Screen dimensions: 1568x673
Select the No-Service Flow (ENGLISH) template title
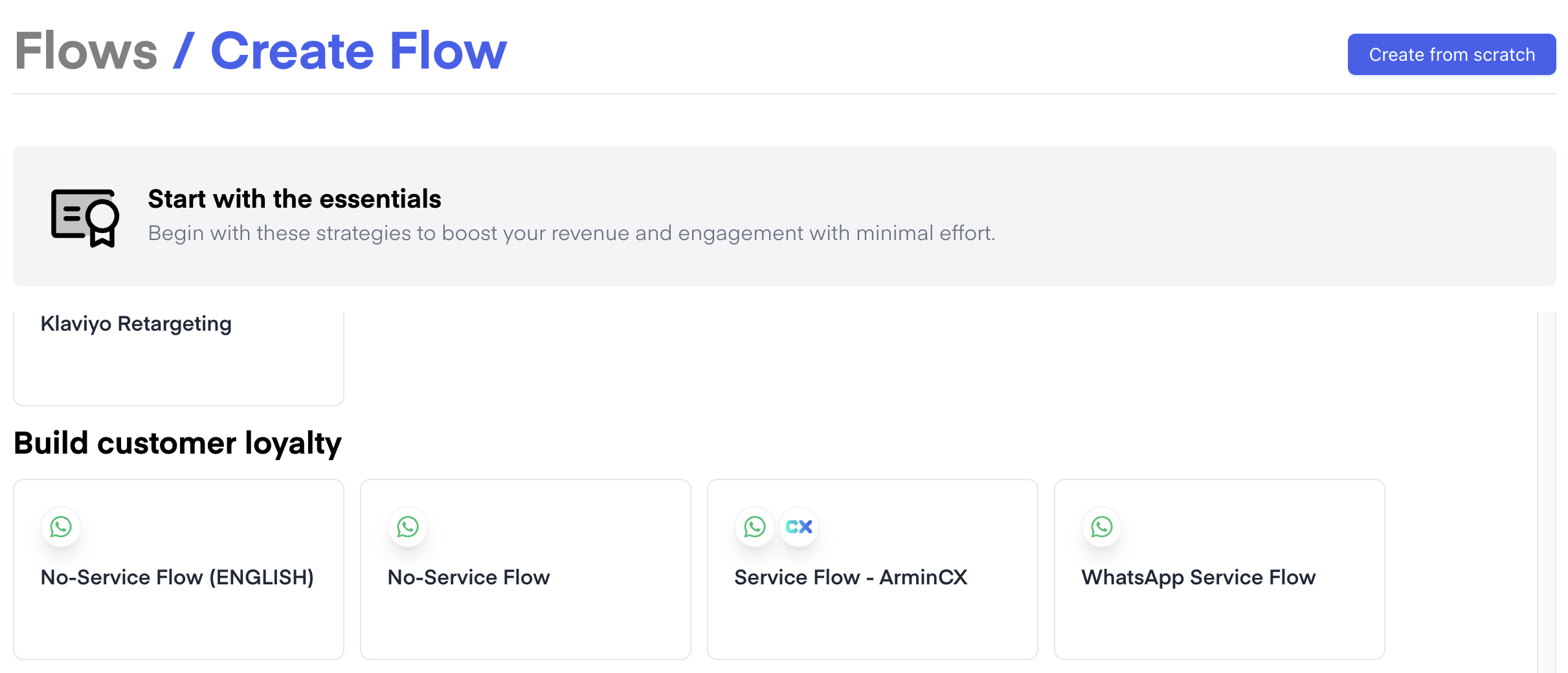point(177,577)
